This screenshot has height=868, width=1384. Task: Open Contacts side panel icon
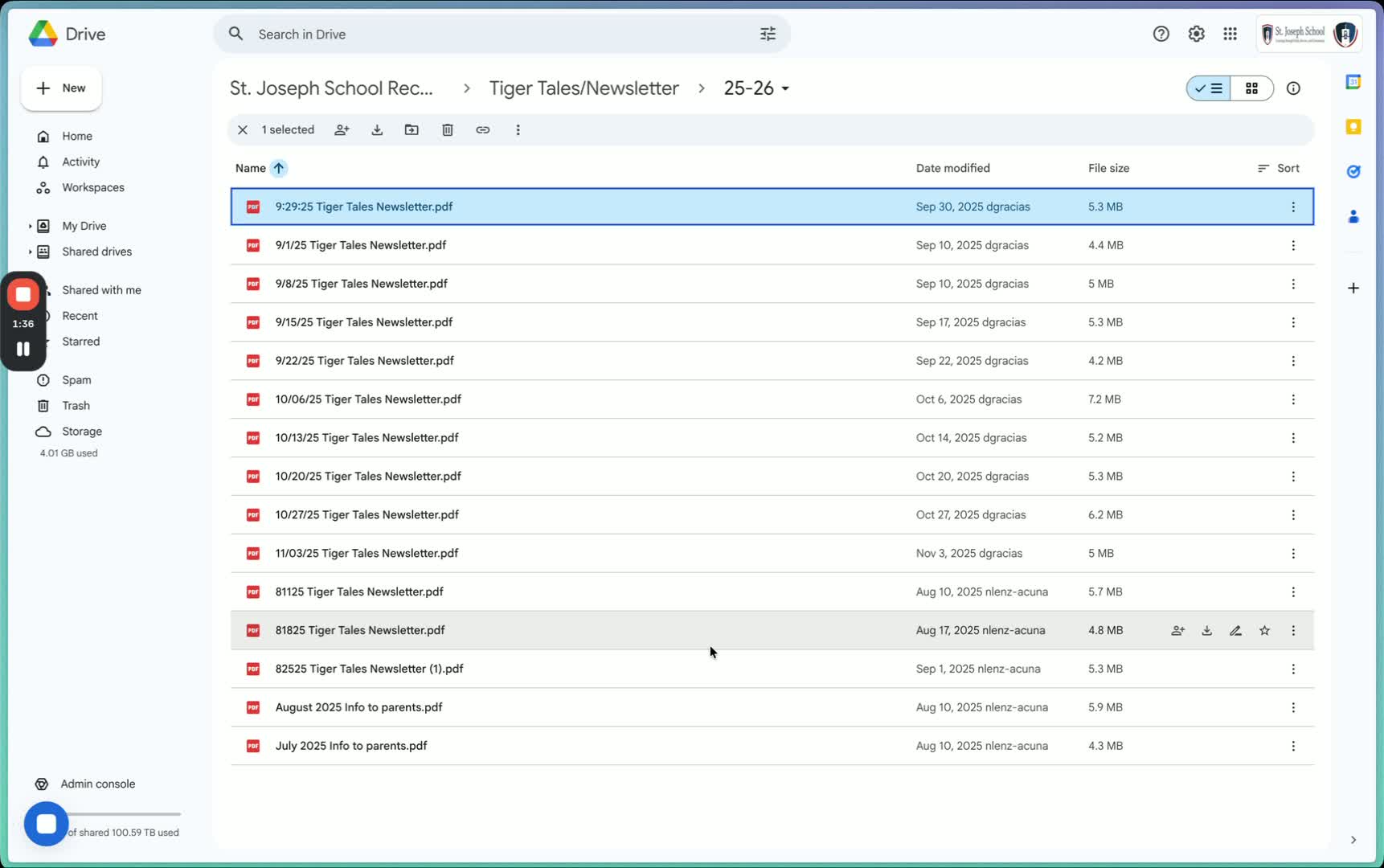click(x=1353, y=216)
